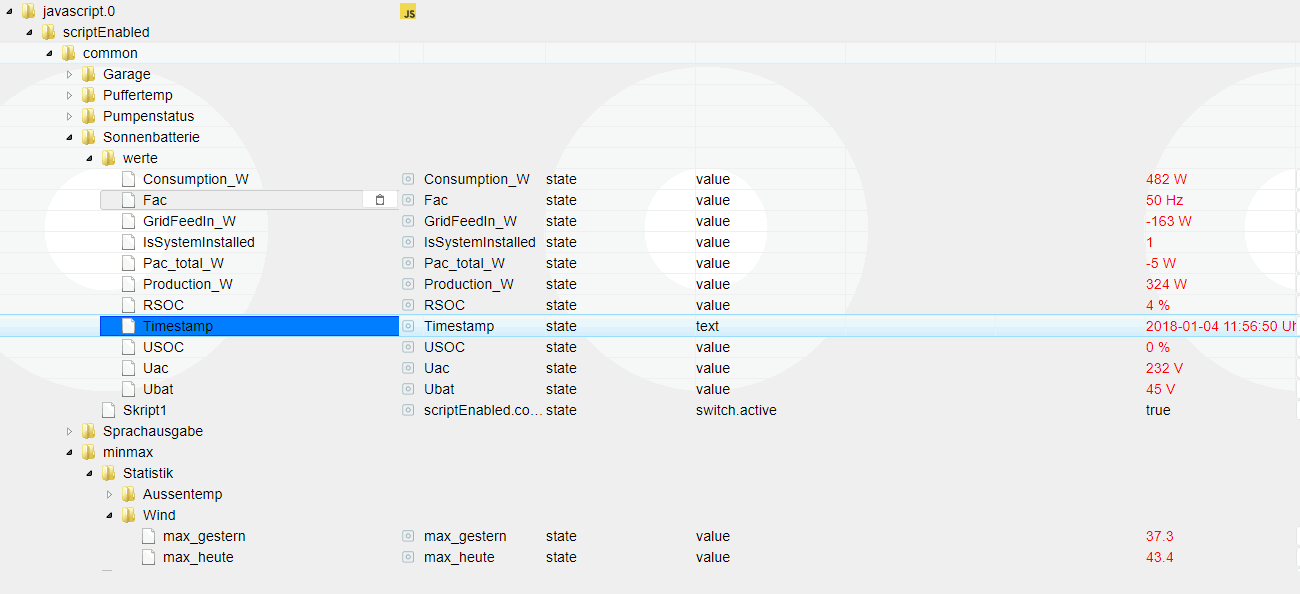The image size is (1300, 594).
Task: Click the value -5 W
Action: (1161, 263)
